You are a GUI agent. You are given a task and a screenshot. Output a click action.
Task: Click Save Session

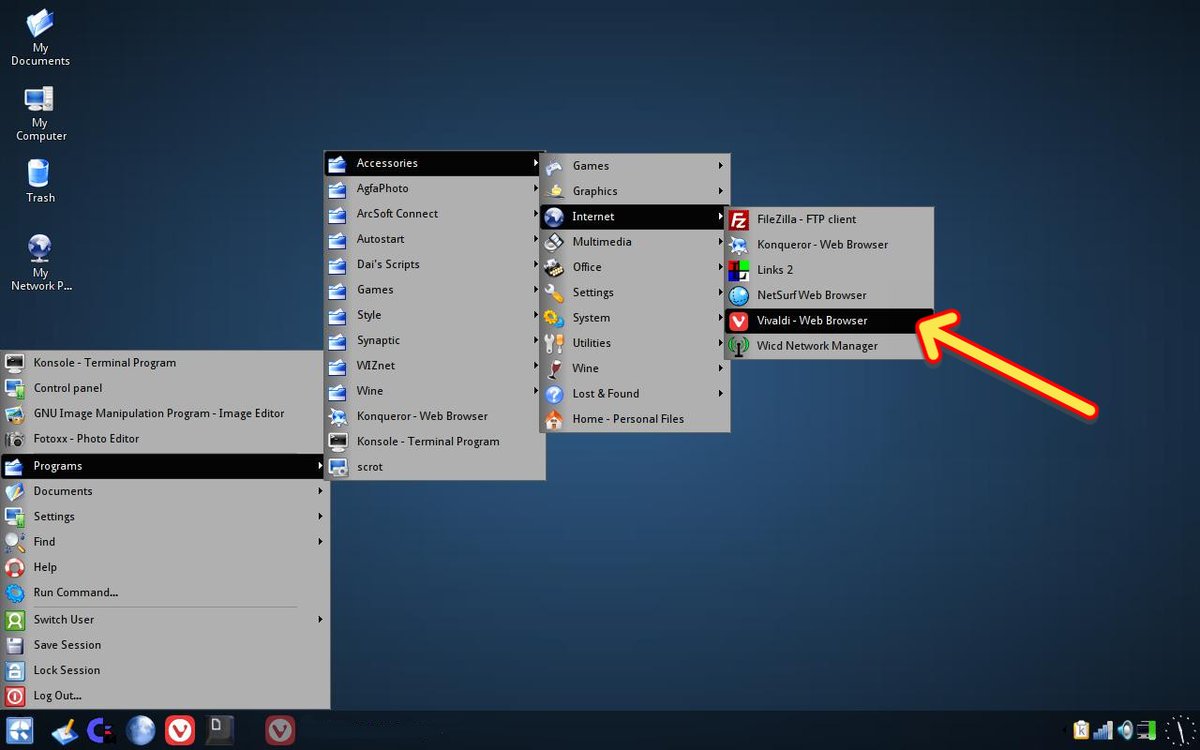tap(165, 645)
